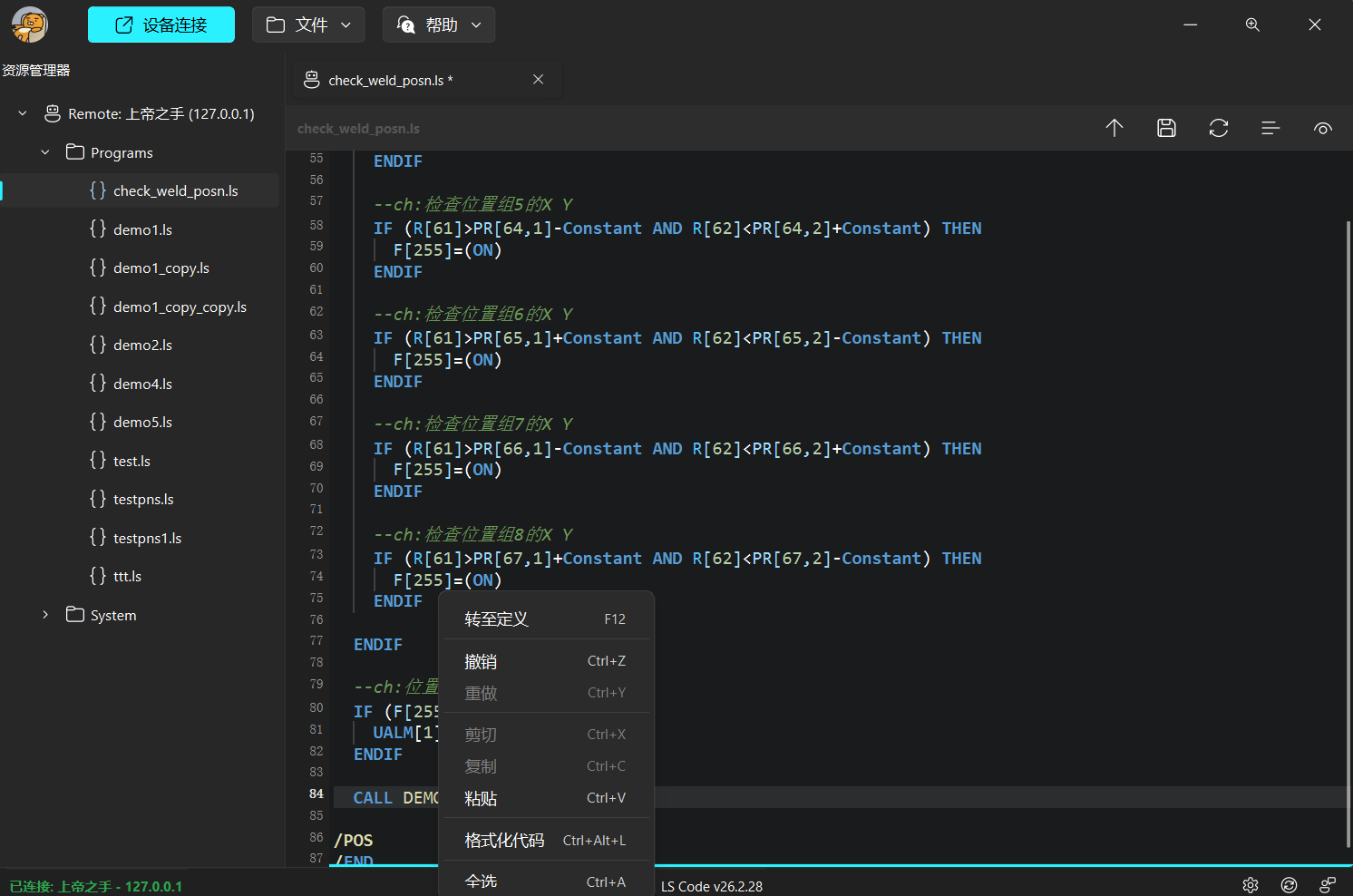This screenshot has width=1353, height=896.
Task: Close the check_weld_posn.ls tab
Action: click(538, 80)
